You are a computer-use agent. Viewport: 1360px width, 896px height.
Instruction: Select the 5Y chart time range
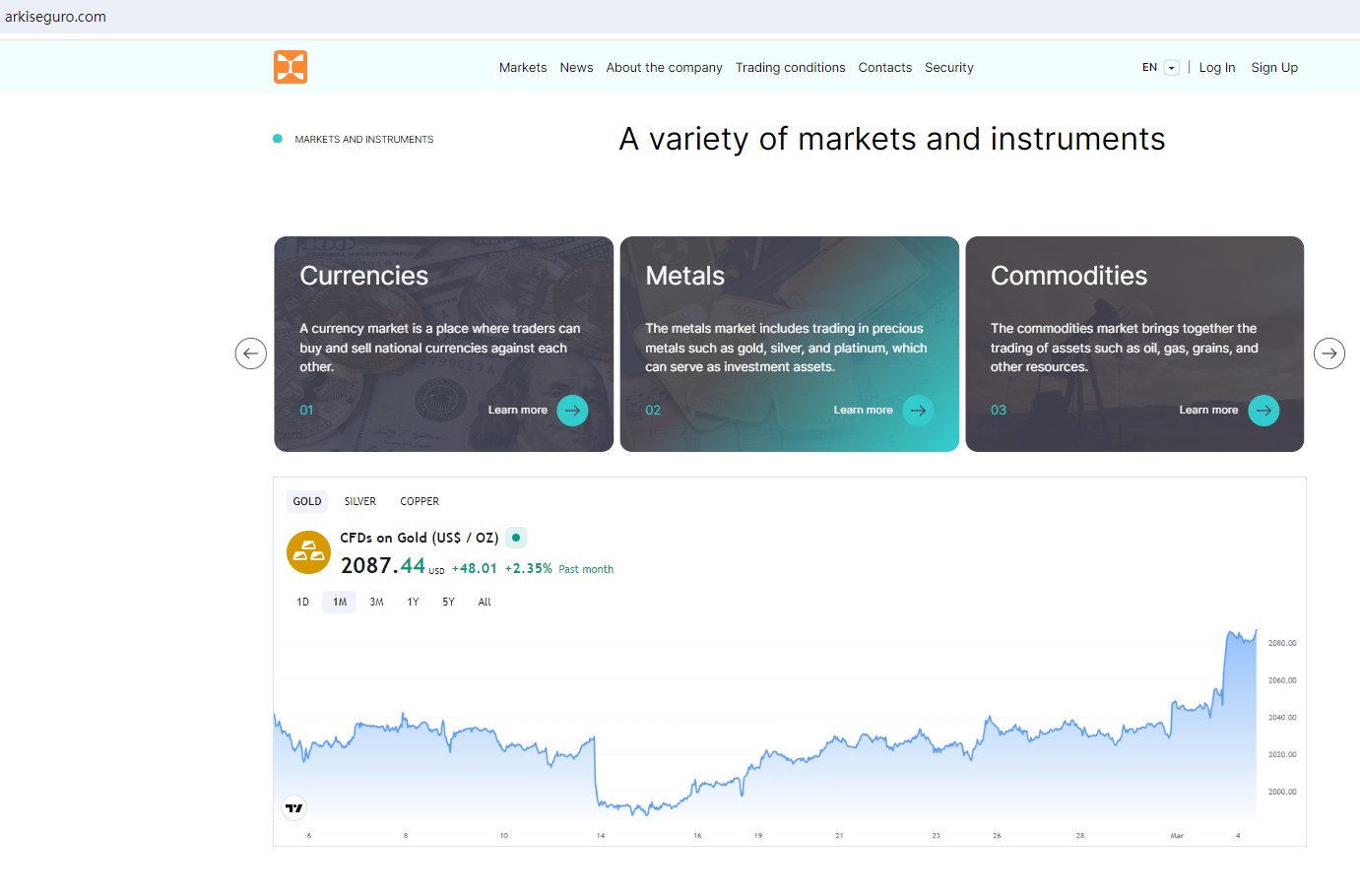point(448,602)
